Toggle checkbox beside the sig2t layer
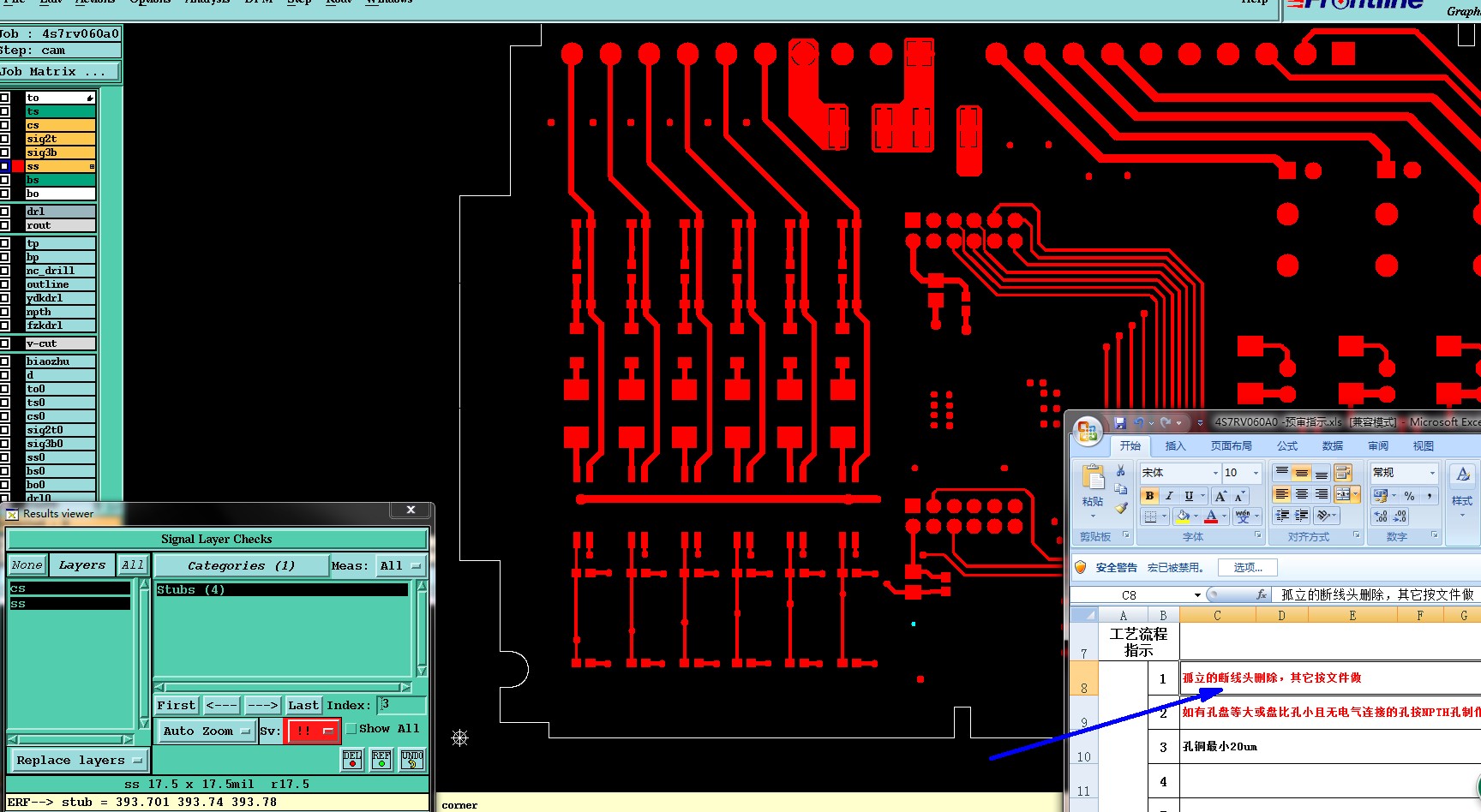The image size is (1481, 812). pyautogui.click(x=4, y=139)
